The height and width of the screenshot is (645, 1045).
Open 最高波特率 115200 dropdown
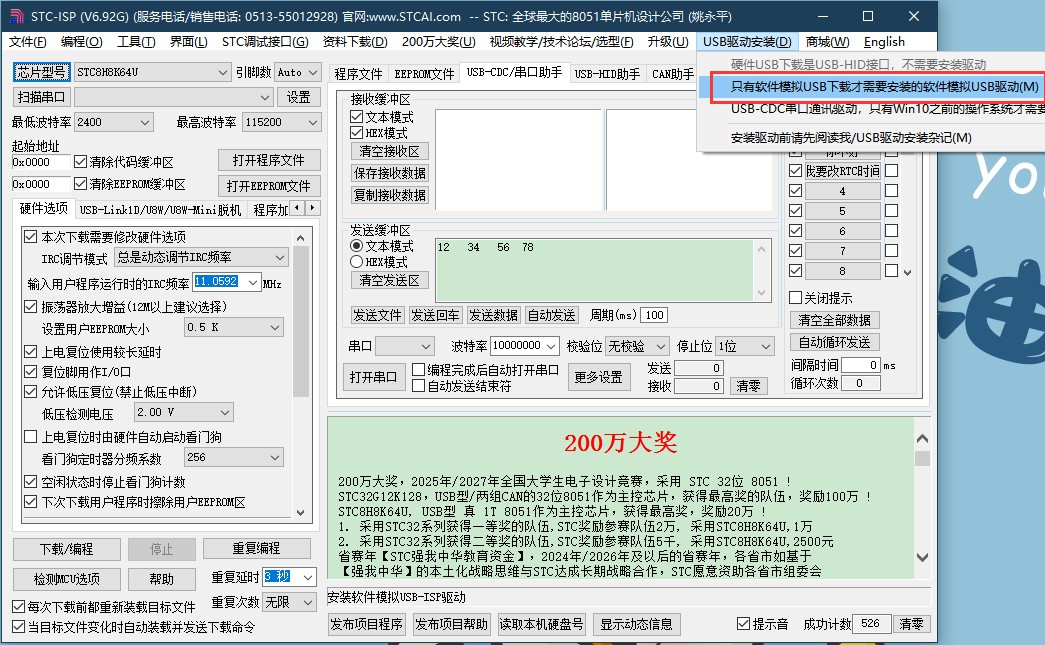tap(281, 123)
